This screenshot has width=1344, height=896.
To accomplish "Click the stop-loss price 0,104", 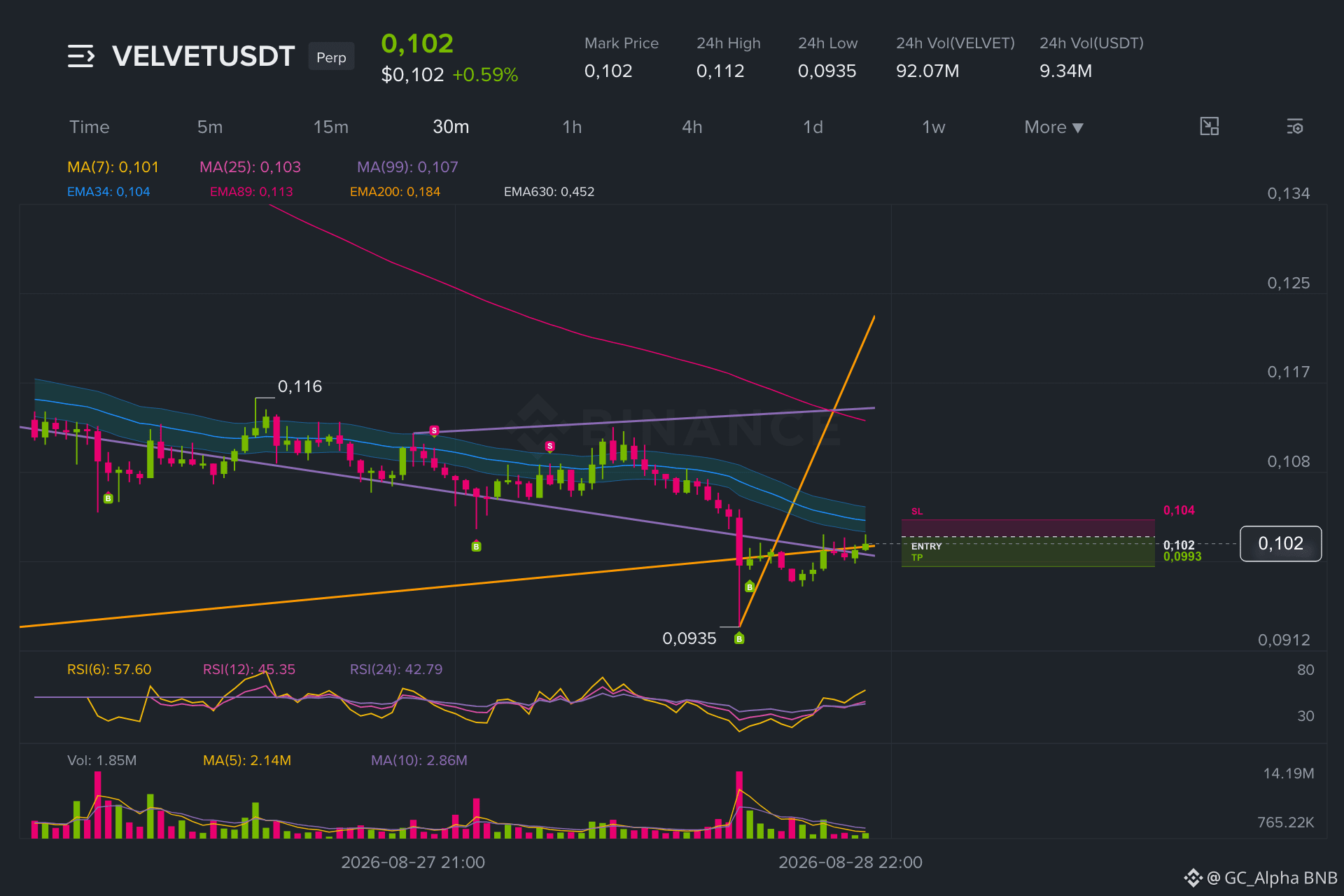I will 1179,510.
